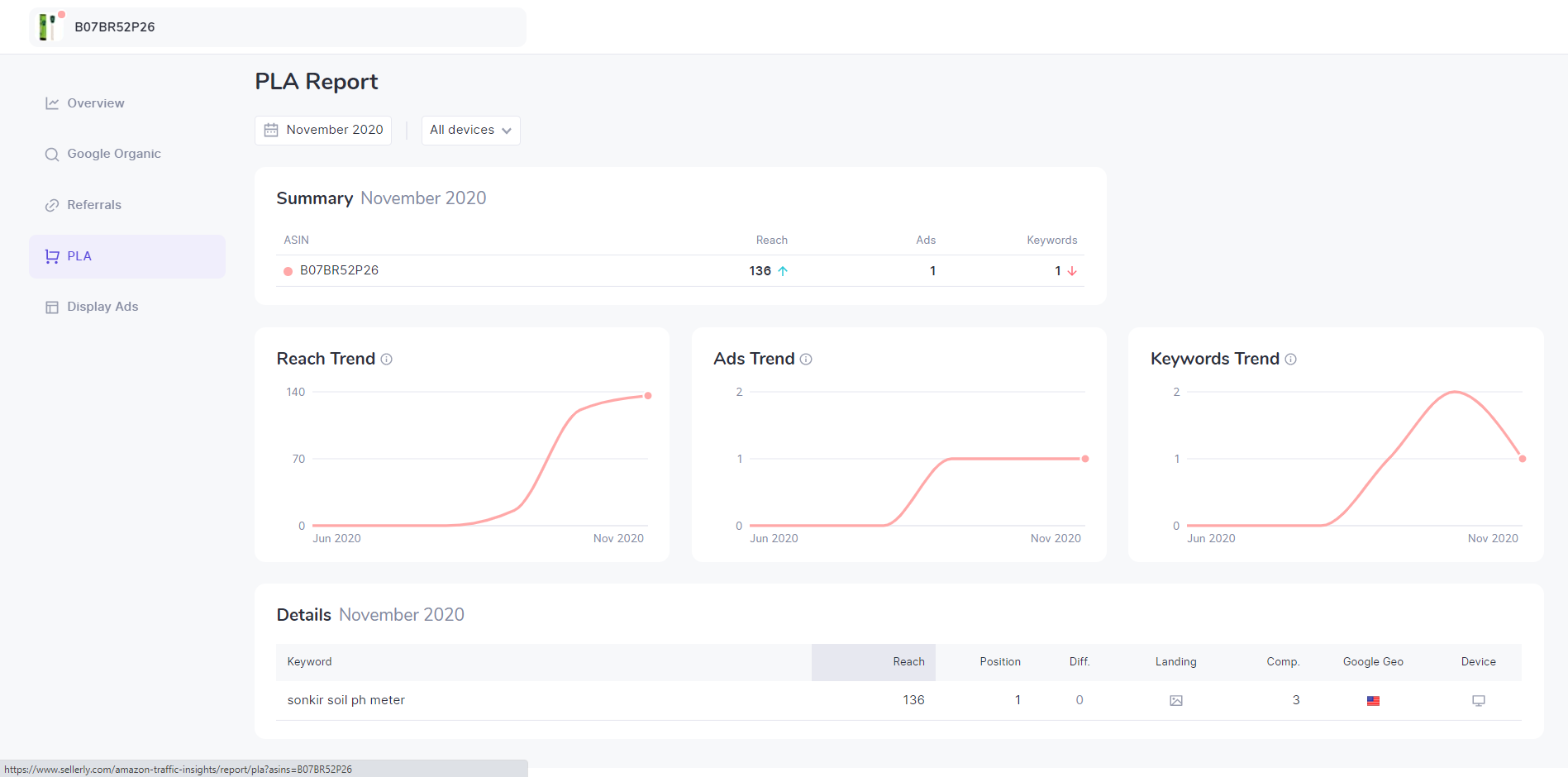The height and width of the screenshot is (777, 1568).
Task: Click the Keywords down-arrow trend icon
Action: coord(1072,271)
